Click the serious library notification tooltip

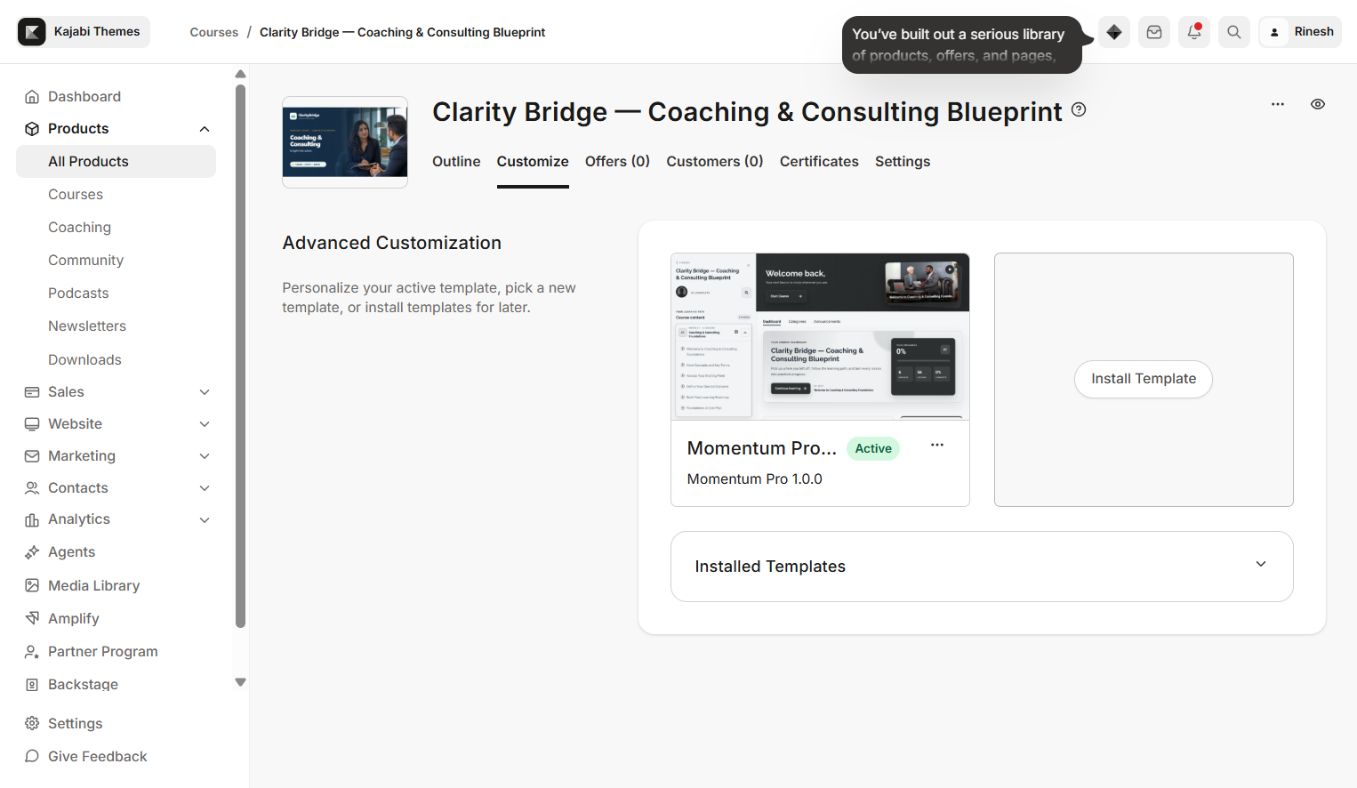tap(962, 45)
